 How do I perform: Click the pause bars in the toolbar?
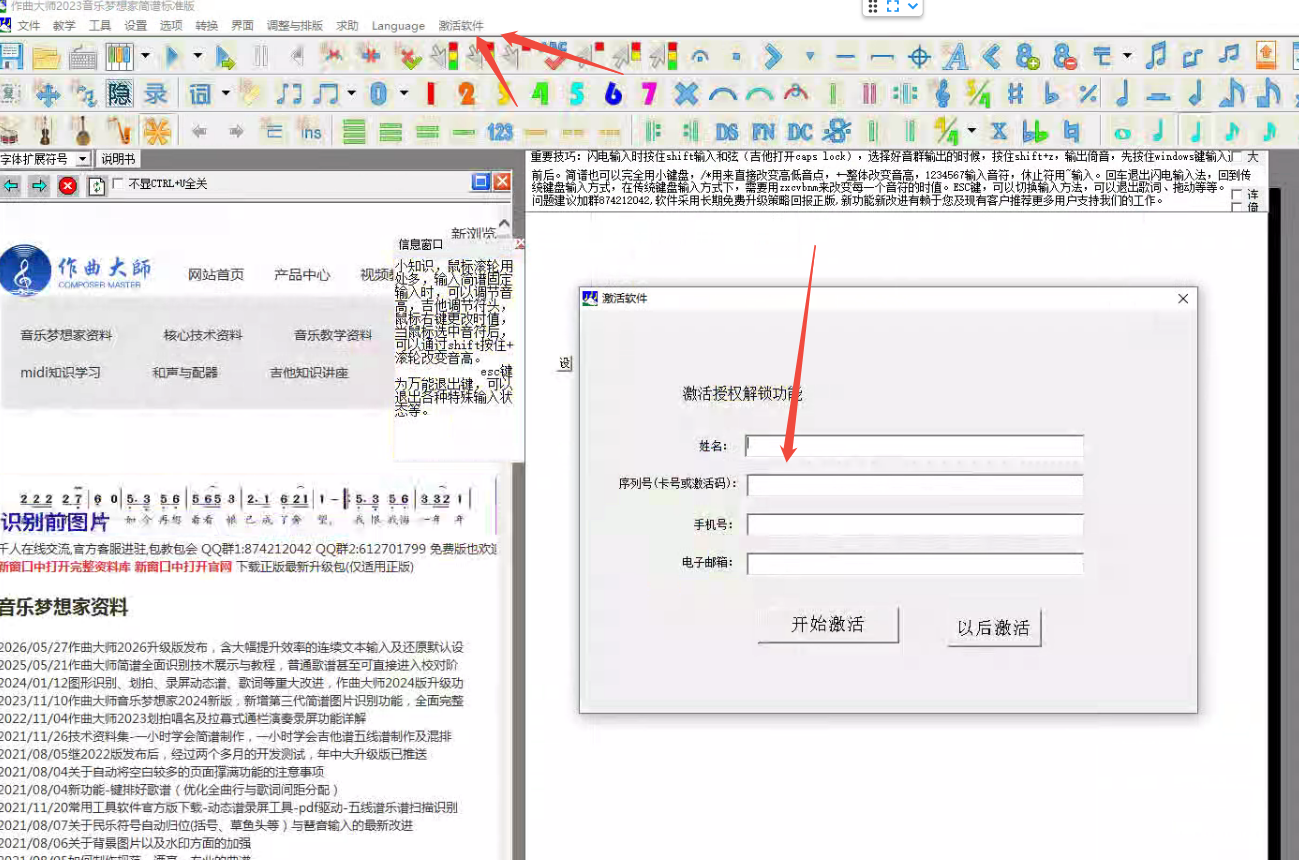tap(261, 56)
